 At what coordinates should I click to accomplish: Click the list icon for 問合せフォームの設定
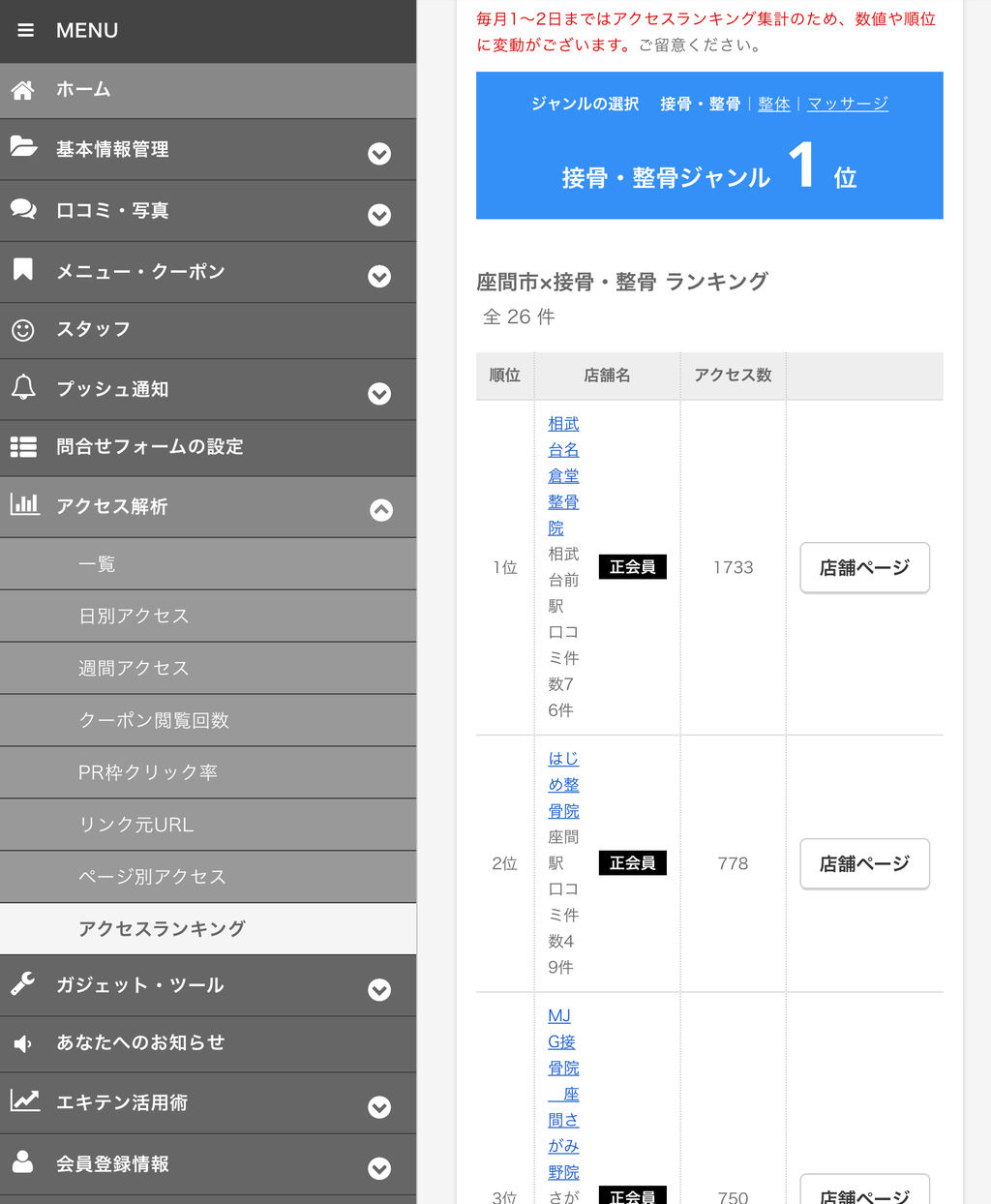(23, 446)
